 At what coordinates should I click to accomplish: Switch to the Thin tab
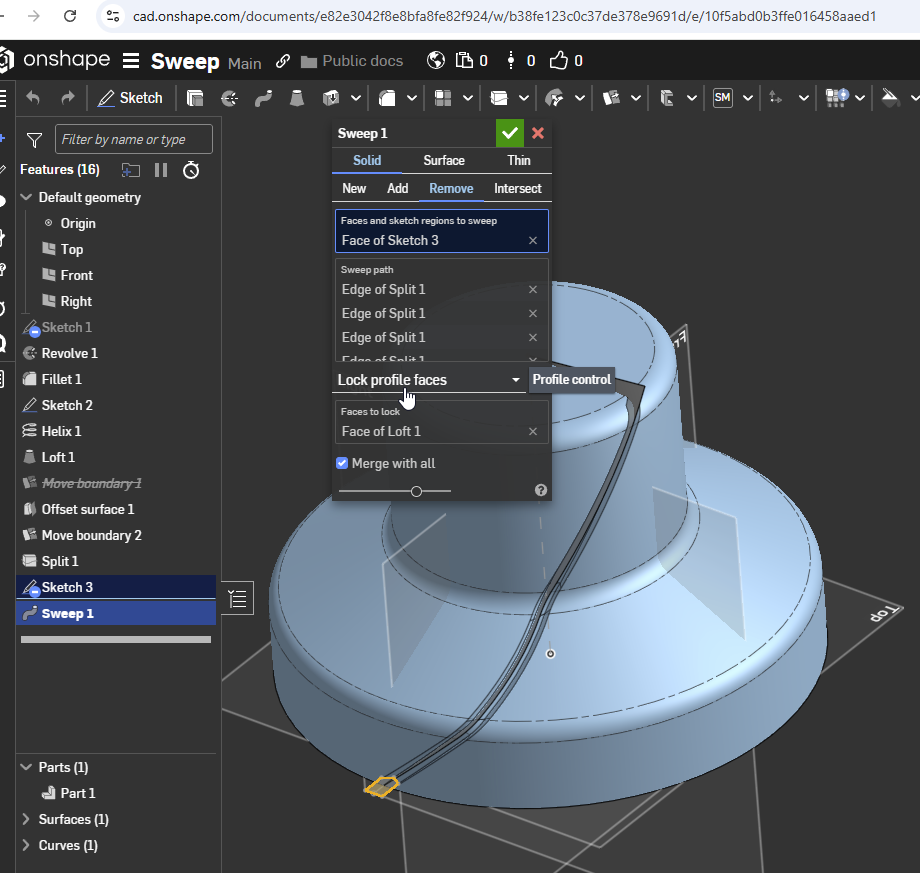point(518,160)
